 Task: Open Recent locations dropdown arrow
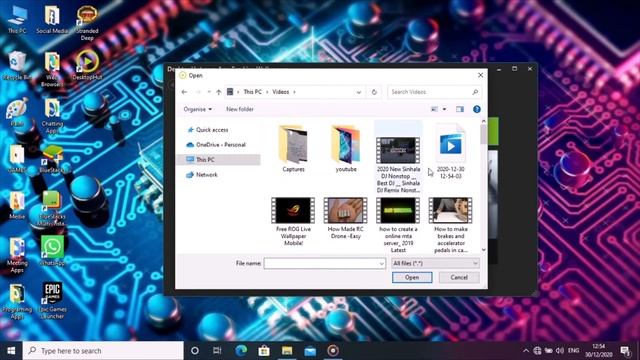click(x=209, y=92)
